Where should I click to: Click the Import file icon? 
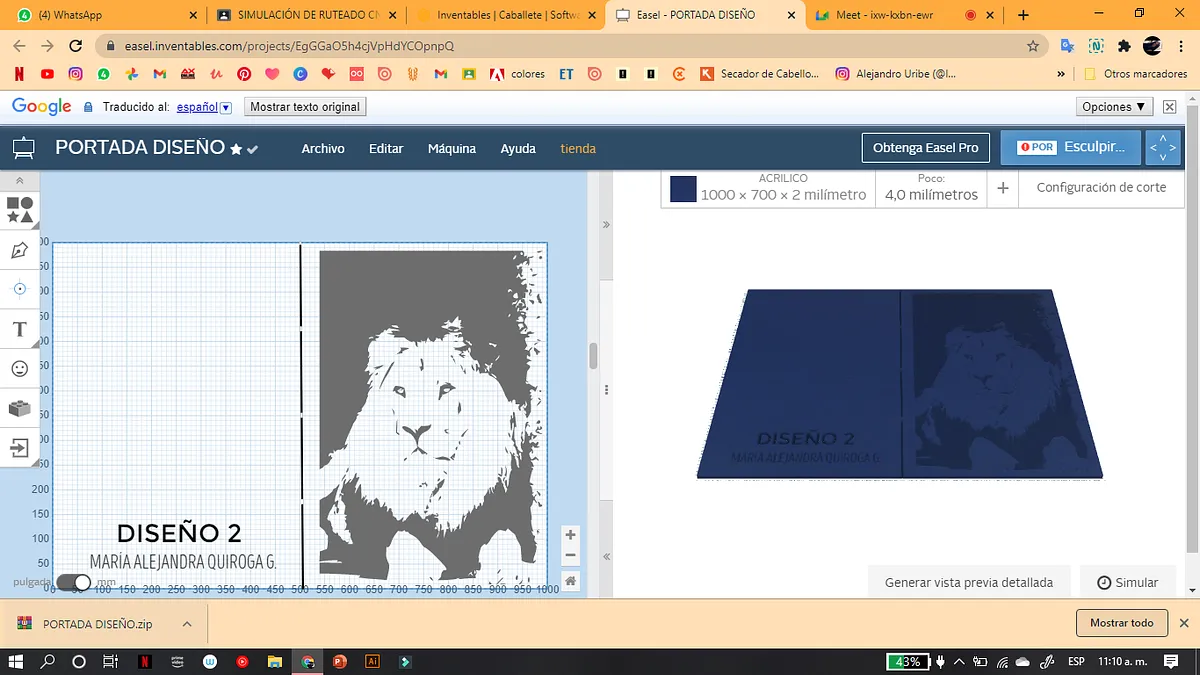point(19,448)
